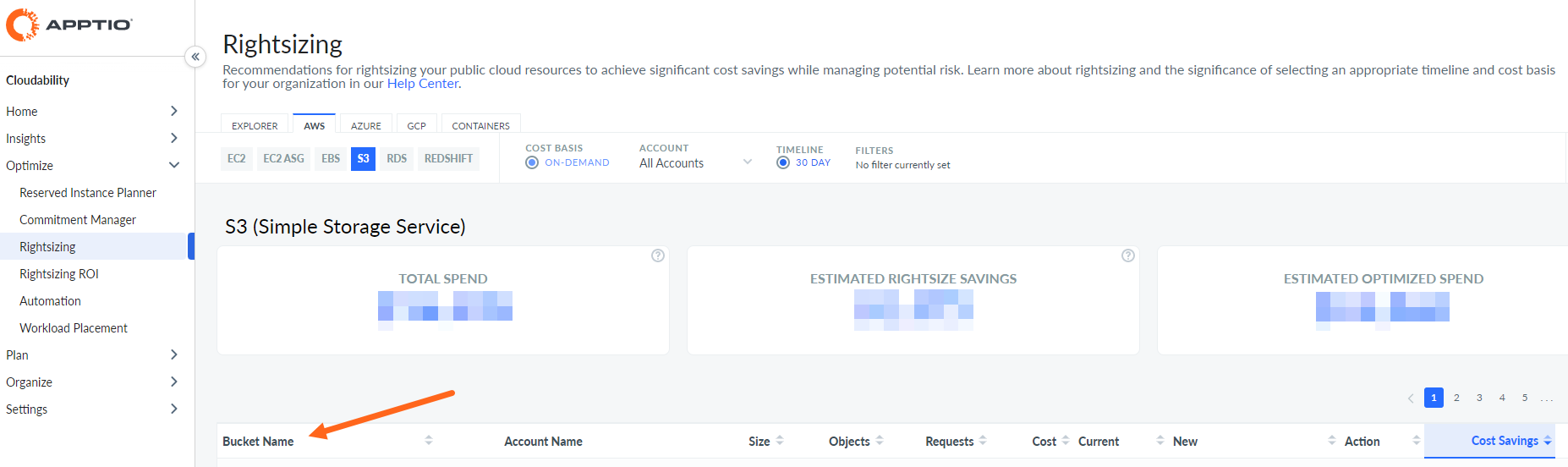This screenshot has height=467, width=1568.
Task: Select the S3 service button
Action: pos(364,158)
